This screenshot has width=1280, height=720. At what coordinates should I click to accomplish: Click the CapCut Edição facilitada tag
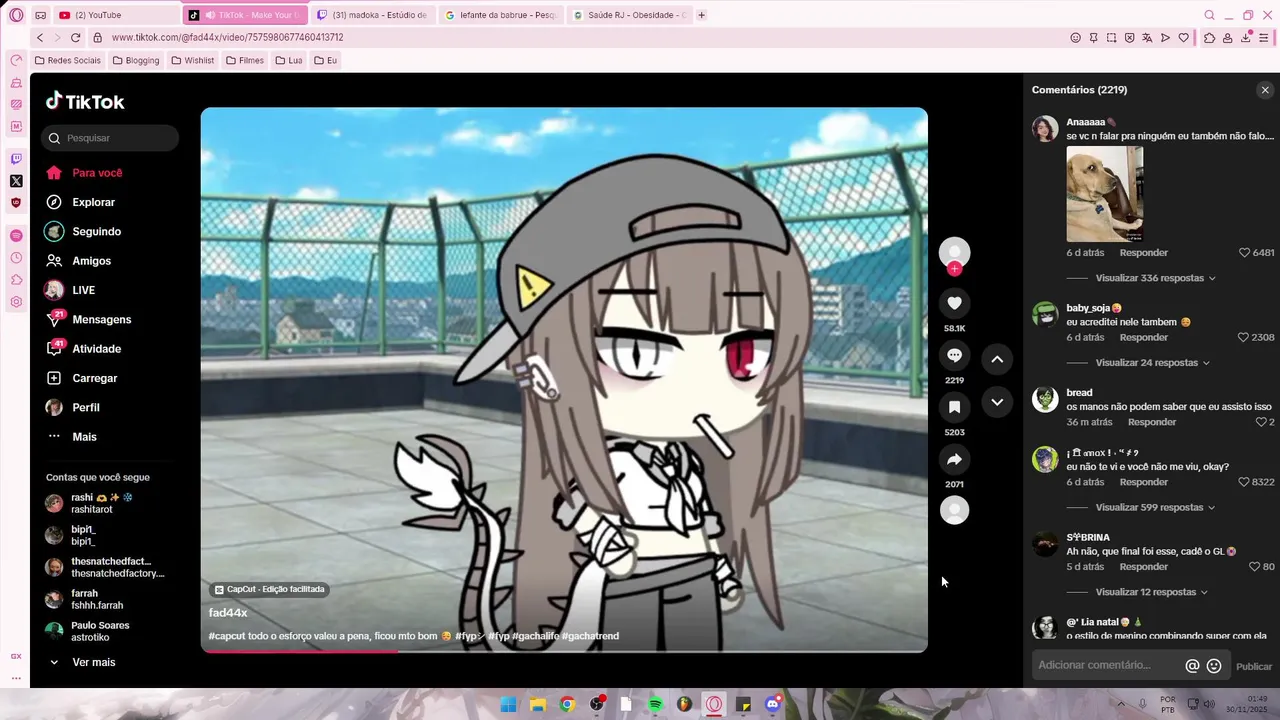tap(270, 590)
